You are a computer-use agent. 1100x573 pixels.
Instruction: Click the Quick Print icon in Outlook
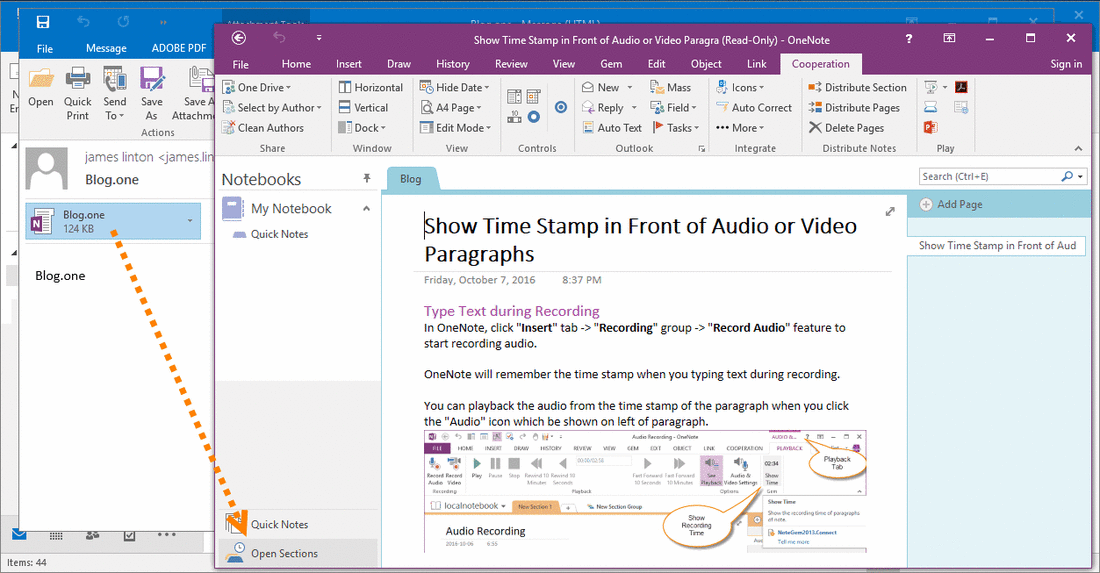coord(78,80)
